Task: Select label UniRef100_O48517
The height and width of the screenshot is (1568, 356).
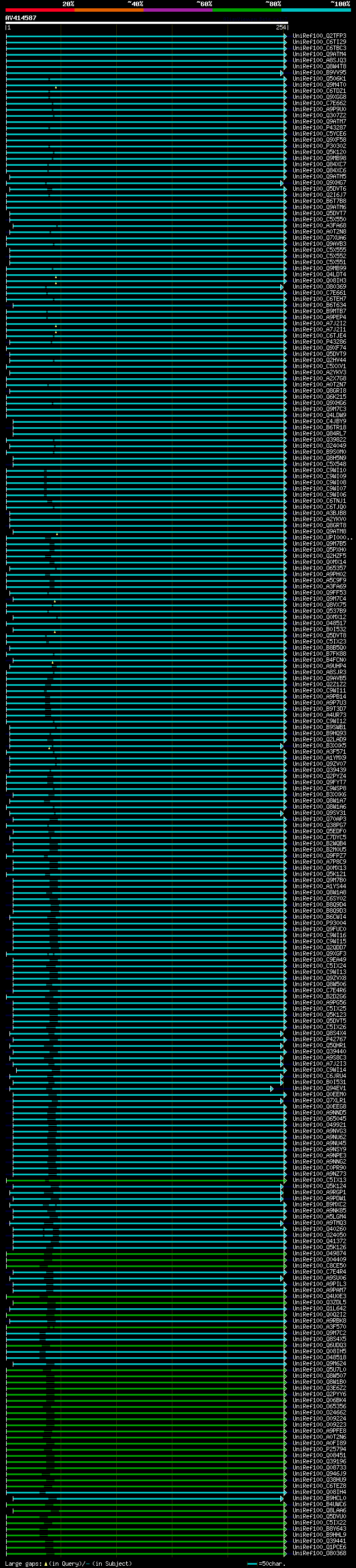Action: (319, 624)
